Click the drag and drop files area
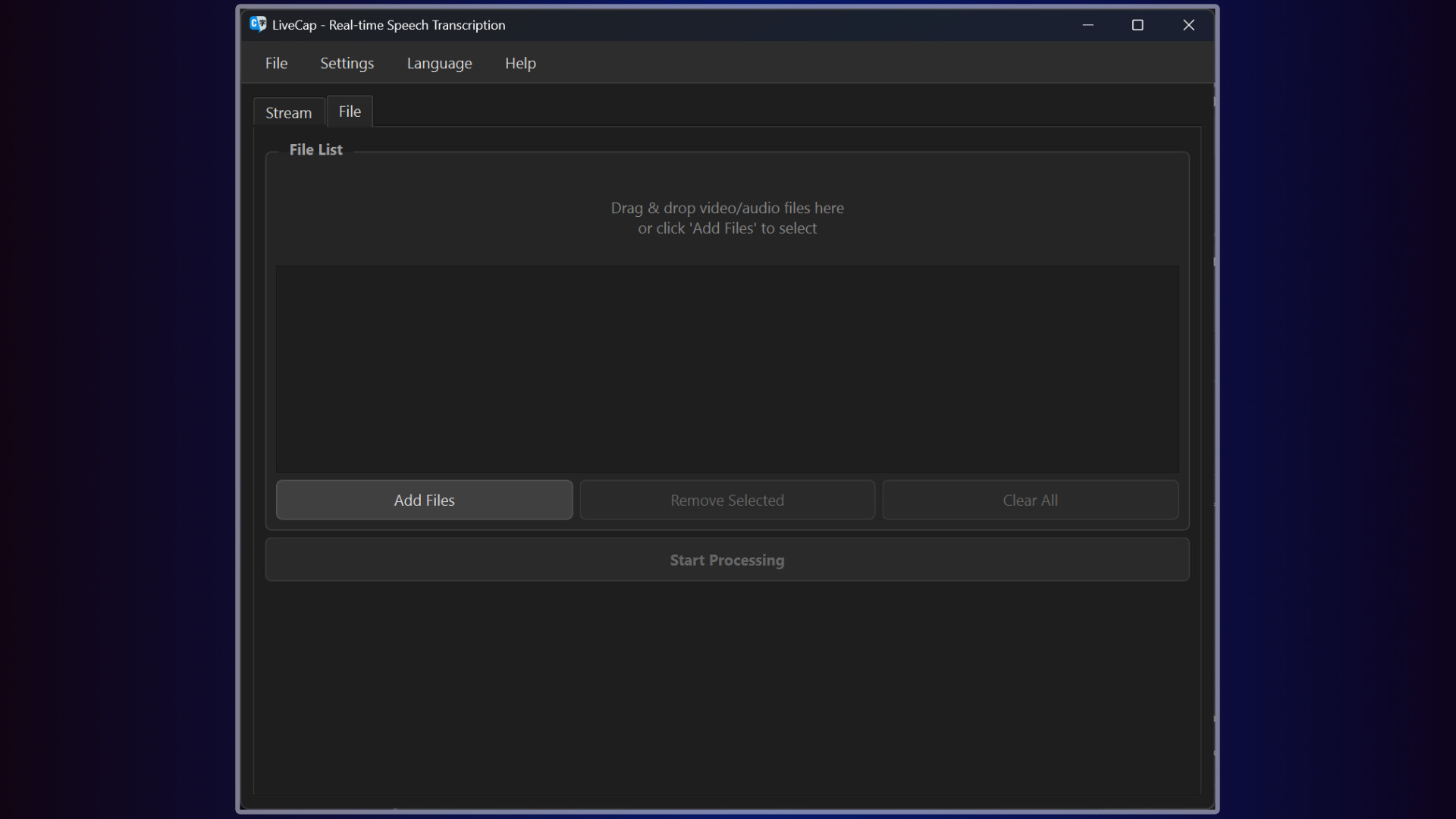1456x819 pixels. (727, 218)
